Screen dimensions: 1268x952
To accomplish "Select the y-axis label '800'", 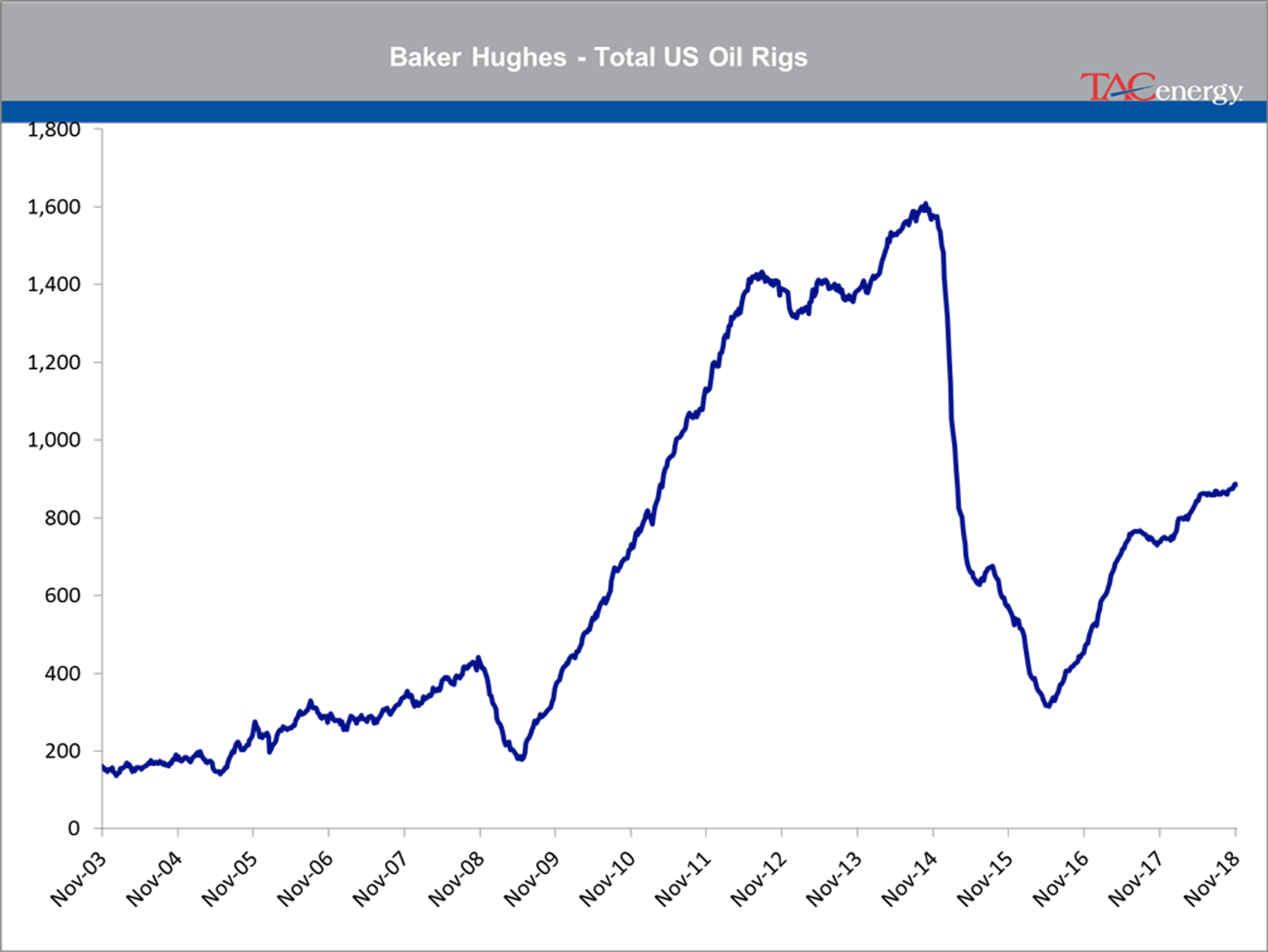I will pyautogui.click(x=62, y=517).
